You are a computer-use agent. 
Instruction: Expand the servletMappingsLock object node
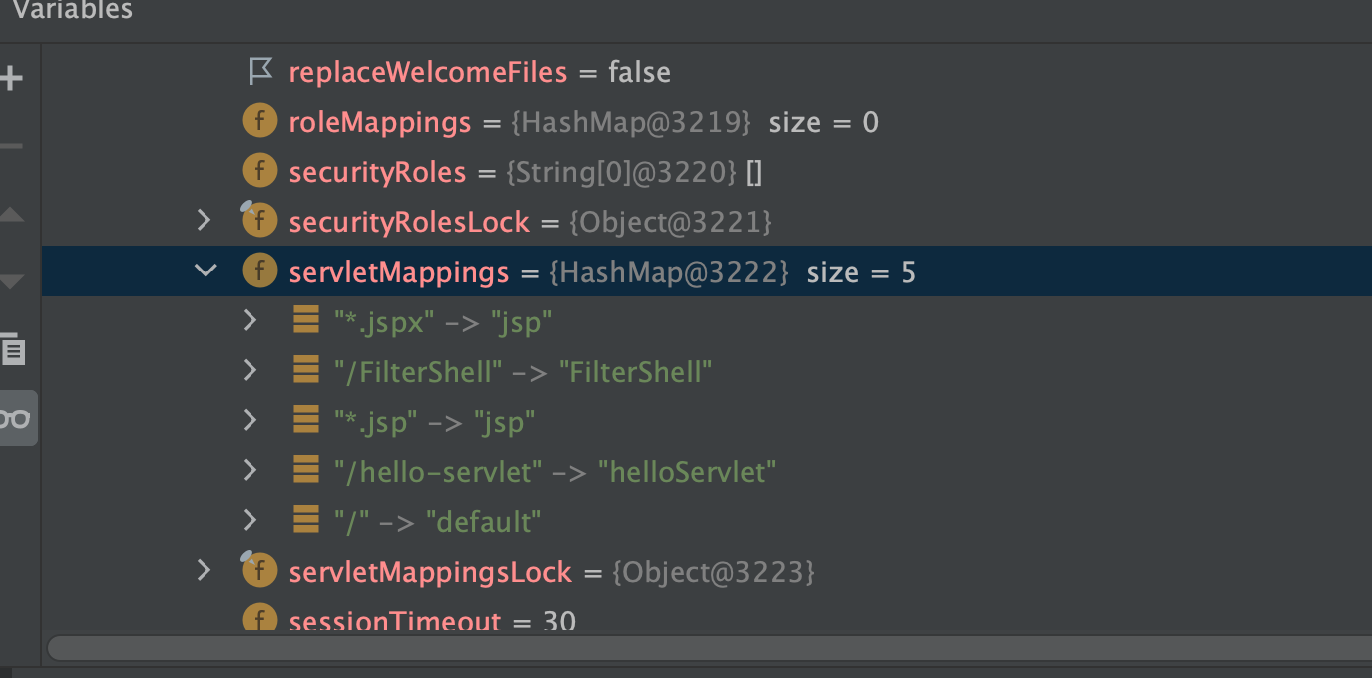tap(205, 571)
